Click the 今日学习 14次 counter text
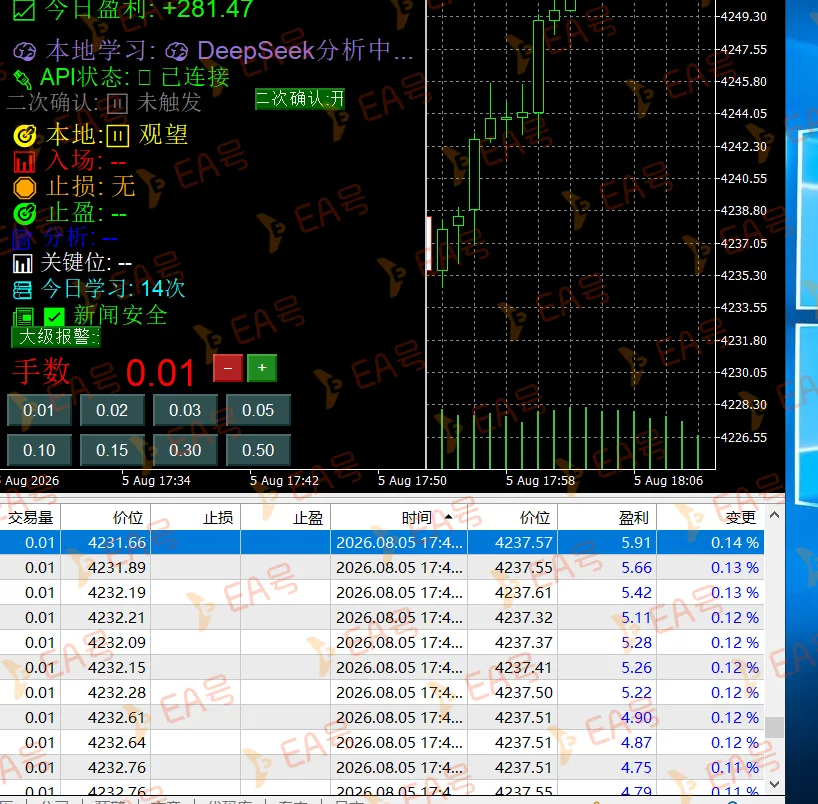The width and height of the screenshot is (818, 804). [113, 289]
